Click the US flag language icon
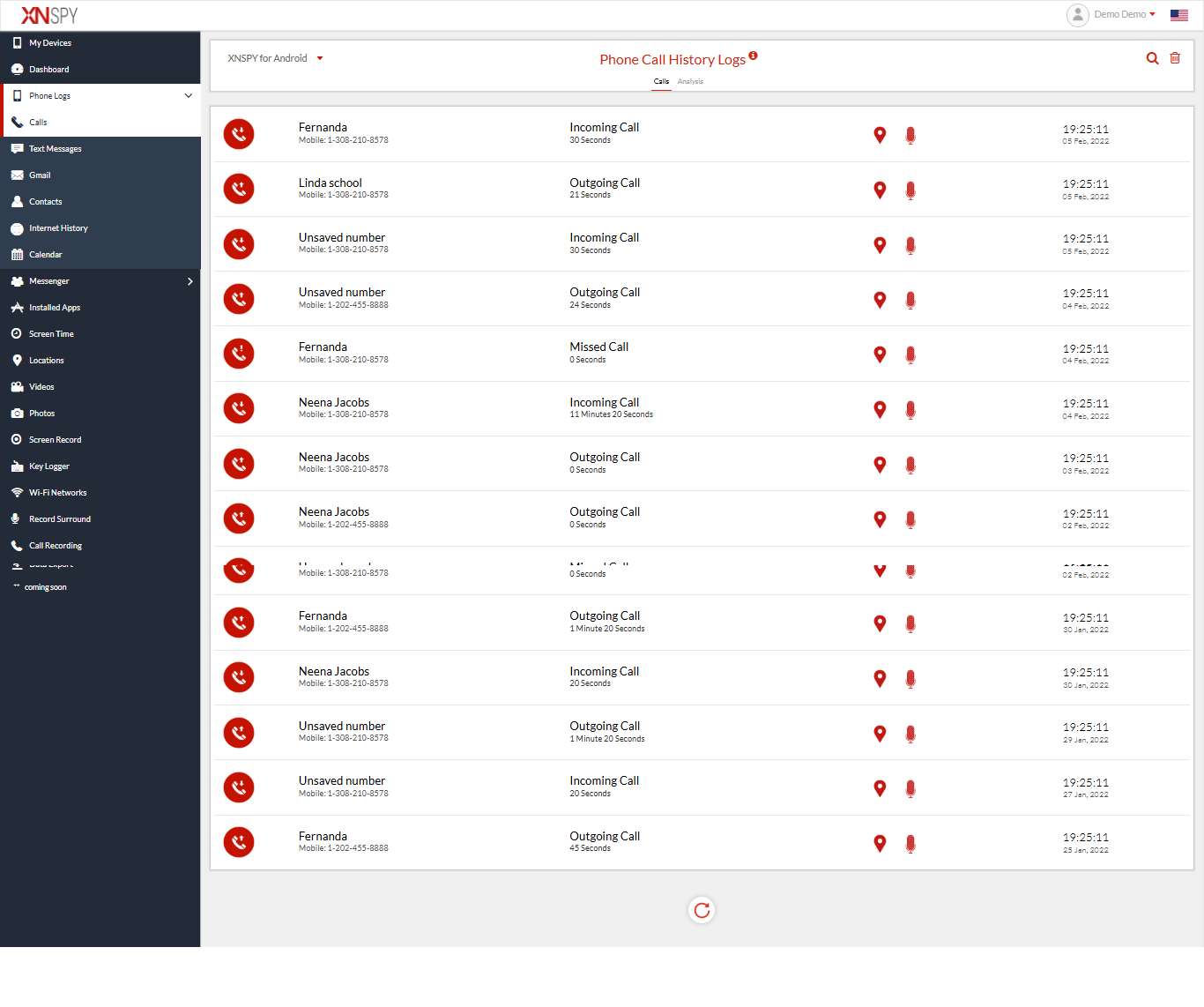The image size is (1204, 1007). pyautogui.click(x=1178, y=15)
